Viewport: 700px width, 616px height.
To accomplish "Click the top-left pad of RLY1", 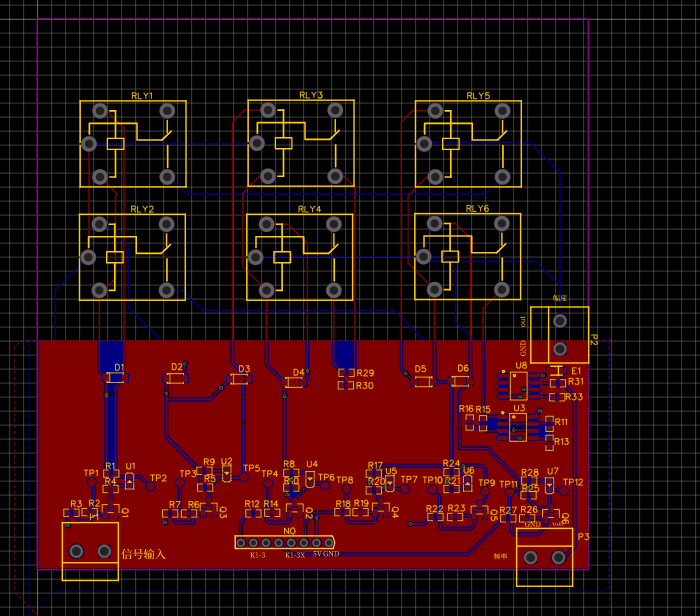I will pos(100,111).
